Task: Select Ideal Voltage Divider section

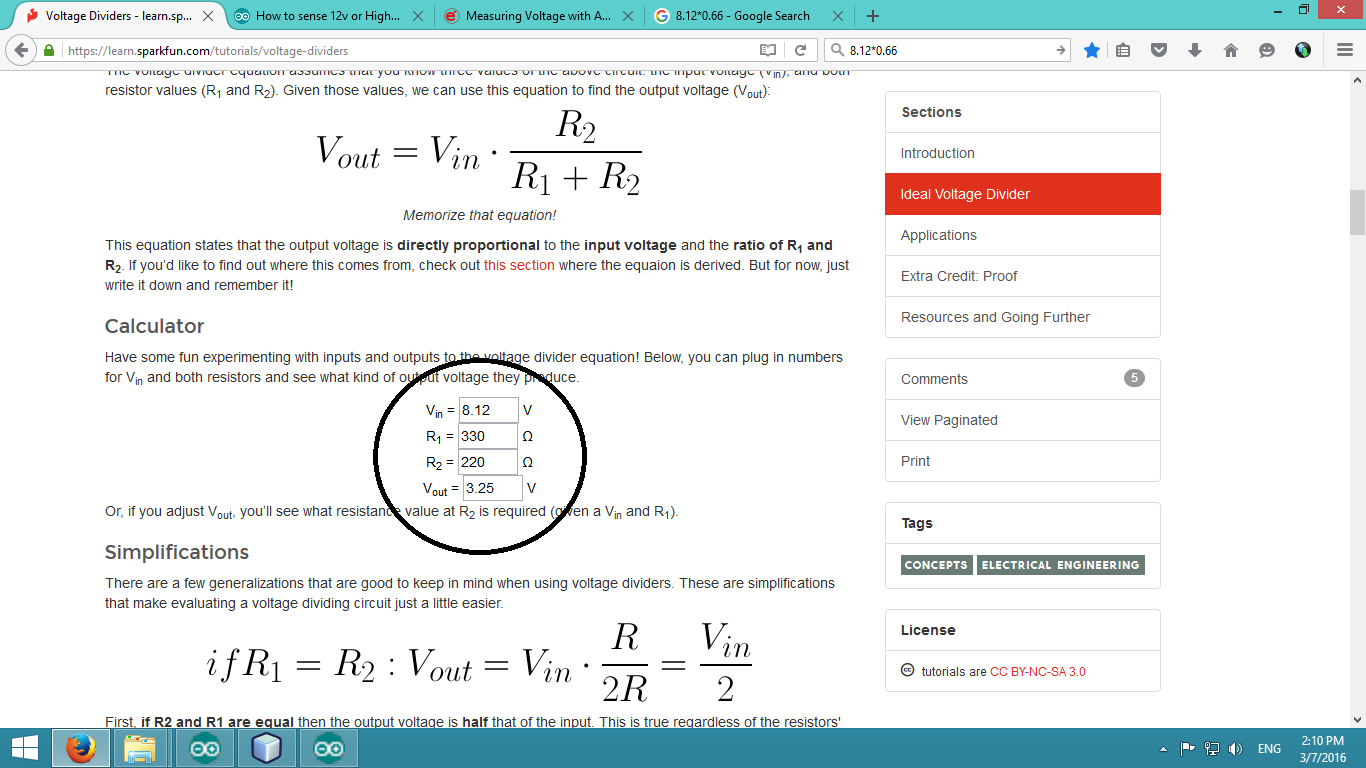Action: pyautogui.click(x=1022, y=194)
